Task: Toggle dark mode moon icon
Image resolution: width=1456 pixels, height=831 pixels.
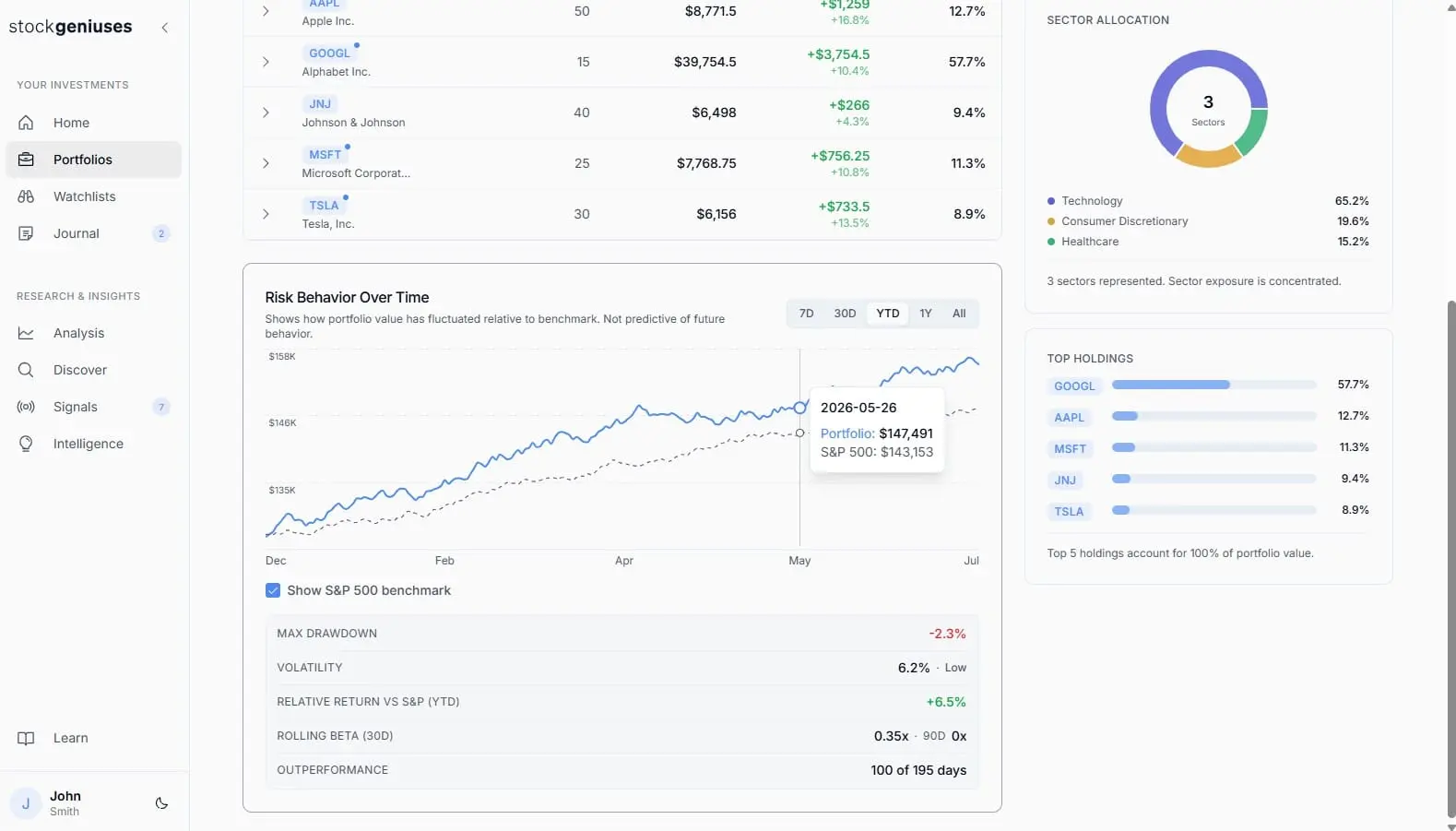Action: (x=161, y=803)
